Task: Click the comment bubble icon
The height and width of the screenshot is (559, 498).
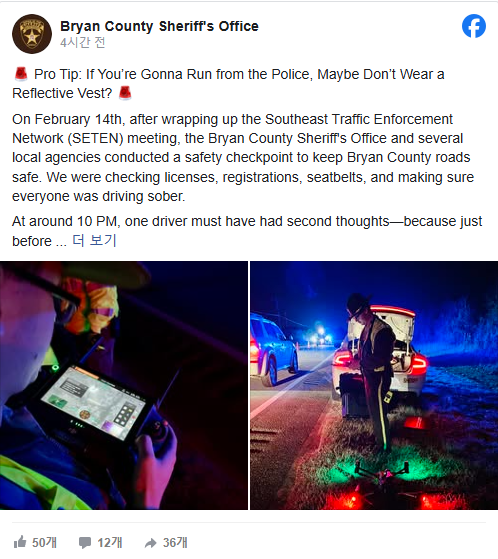Action: (x=85, y=543)
